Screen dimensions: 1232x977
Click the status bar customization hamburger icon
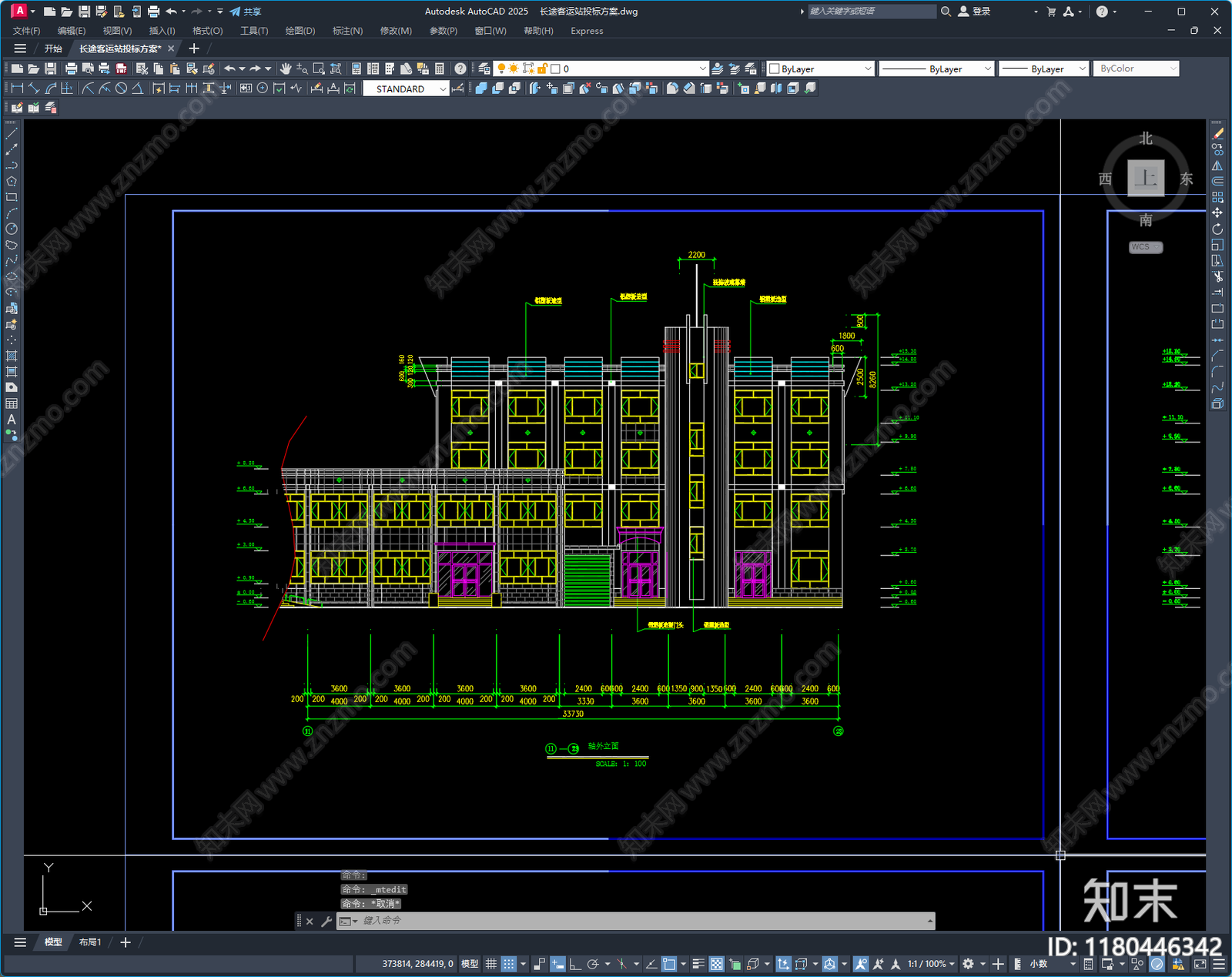[1219, 964]
